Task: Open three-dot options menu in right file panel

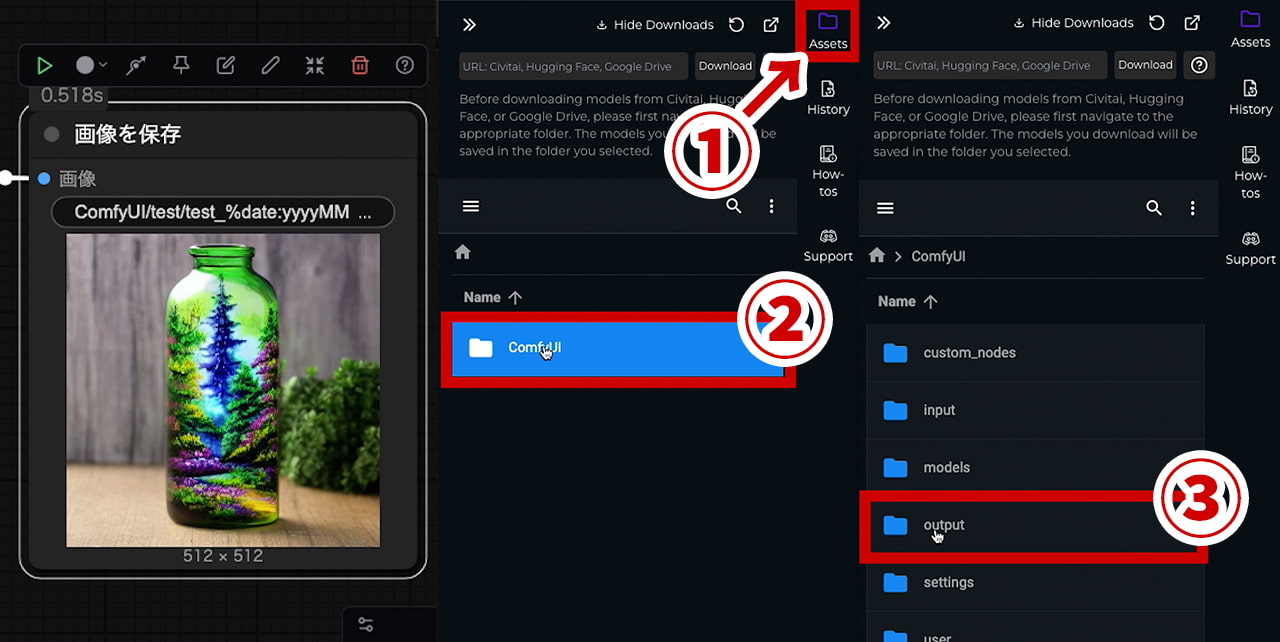Action: coord(1192,208)
